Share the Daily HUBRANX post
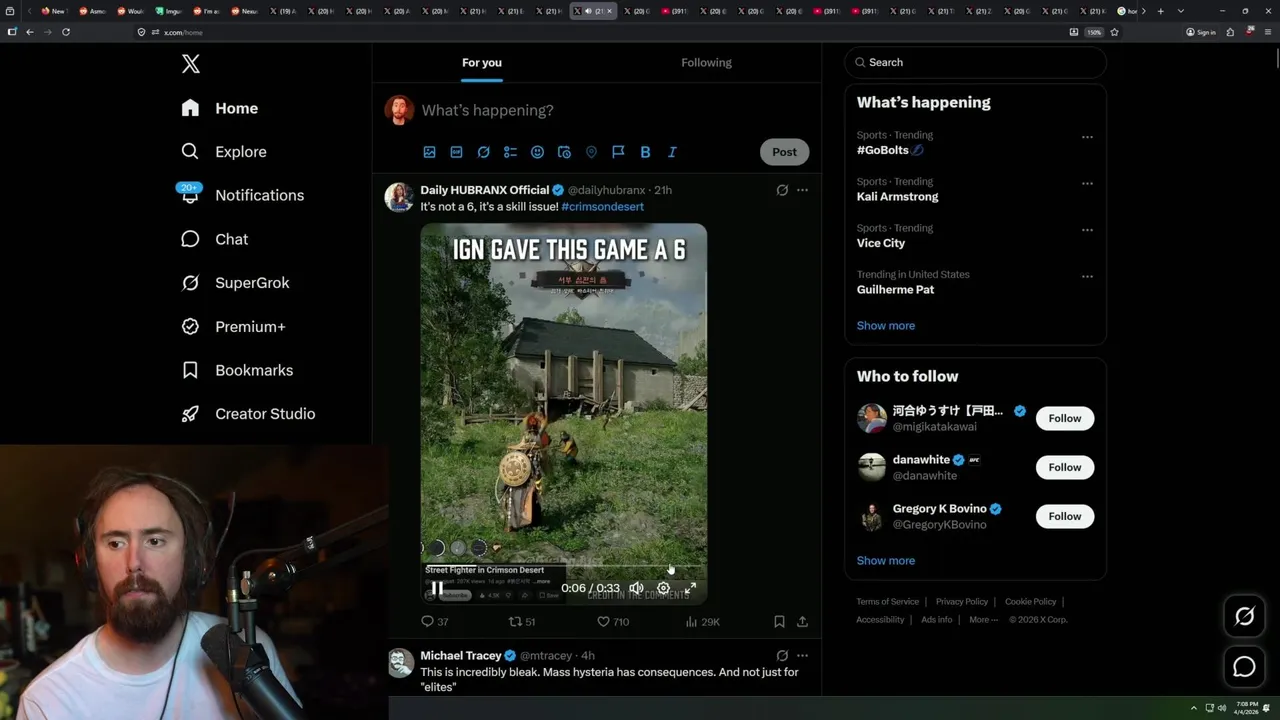 click(802, 622)
